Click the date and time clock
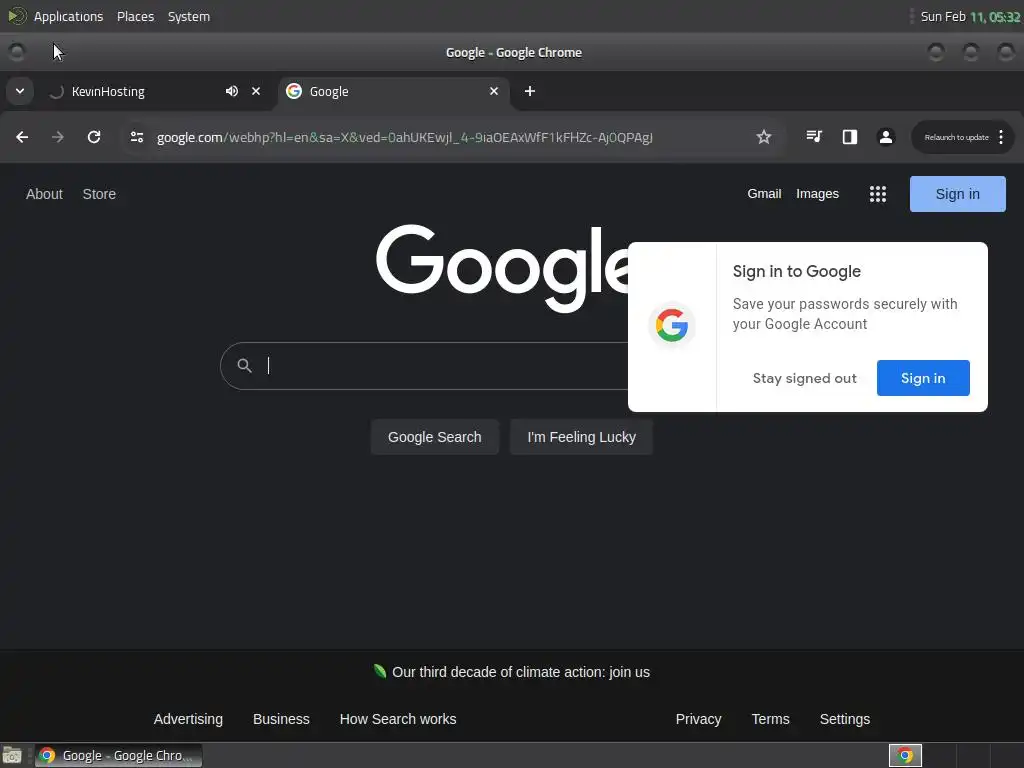The height and width of the screenshot is (768, 1024). [x=970, y=16]
